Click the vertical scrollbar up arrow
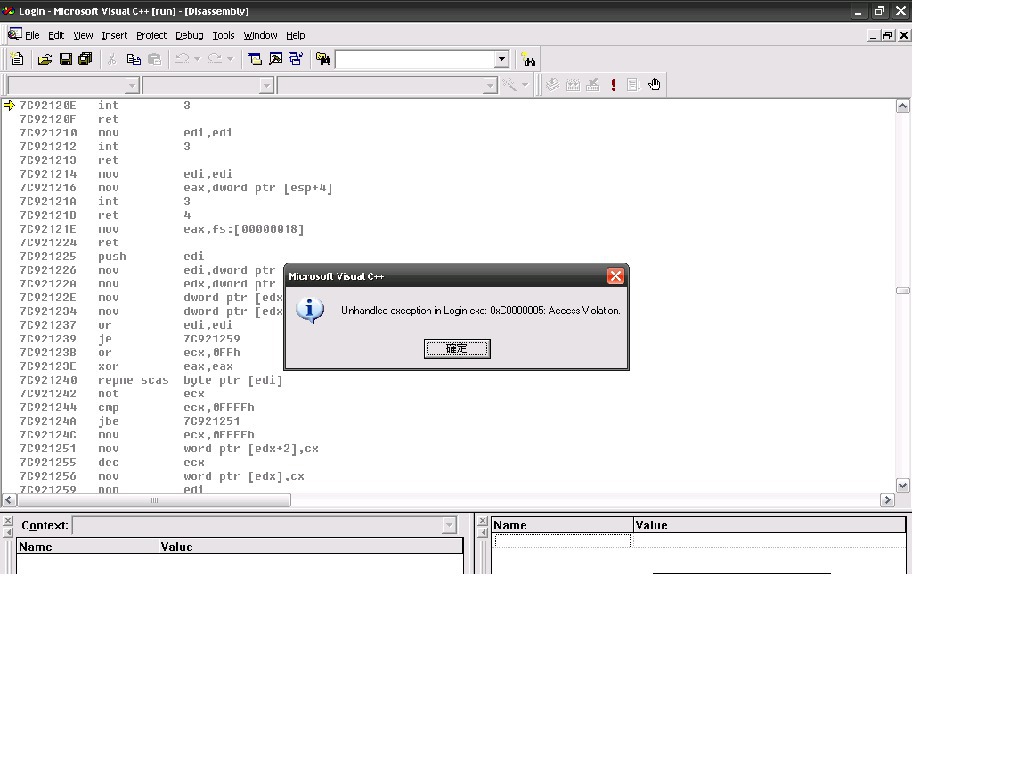Viewport: 1024px width, 768px height. tap(903, 106)
